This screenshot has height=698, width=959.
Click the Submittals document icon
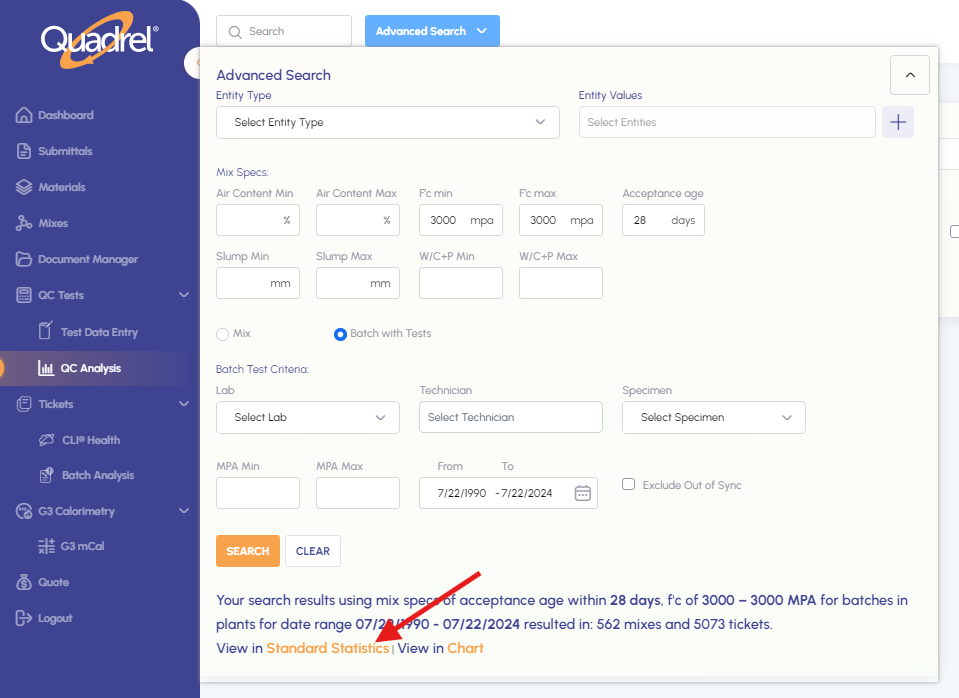click(x=24, y=152)
